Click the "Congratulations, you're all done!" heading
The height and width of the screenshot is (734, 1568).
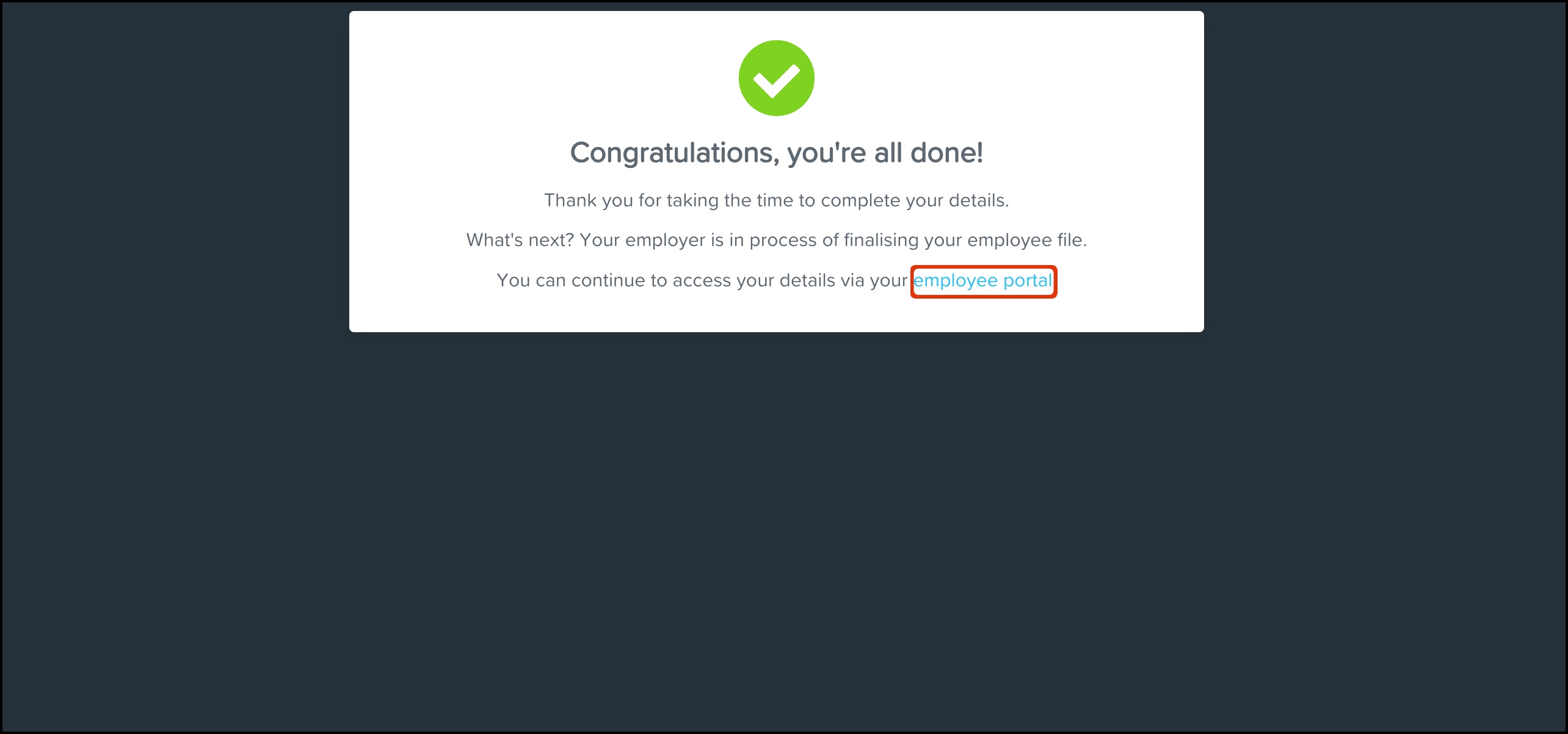(776, 153)
